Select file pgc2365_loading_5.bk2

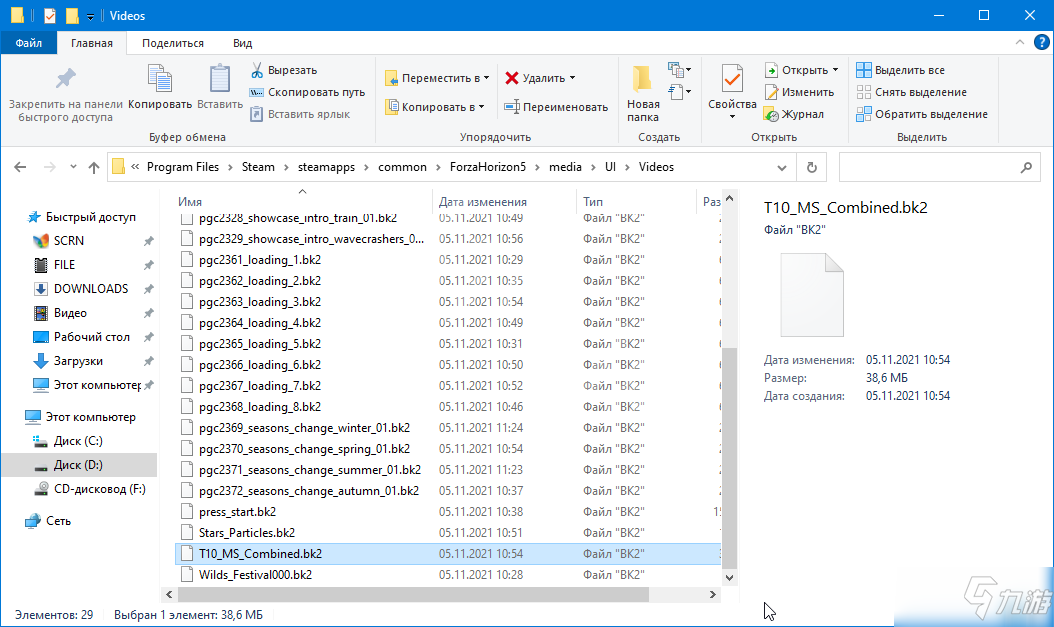tap(259, 344)
